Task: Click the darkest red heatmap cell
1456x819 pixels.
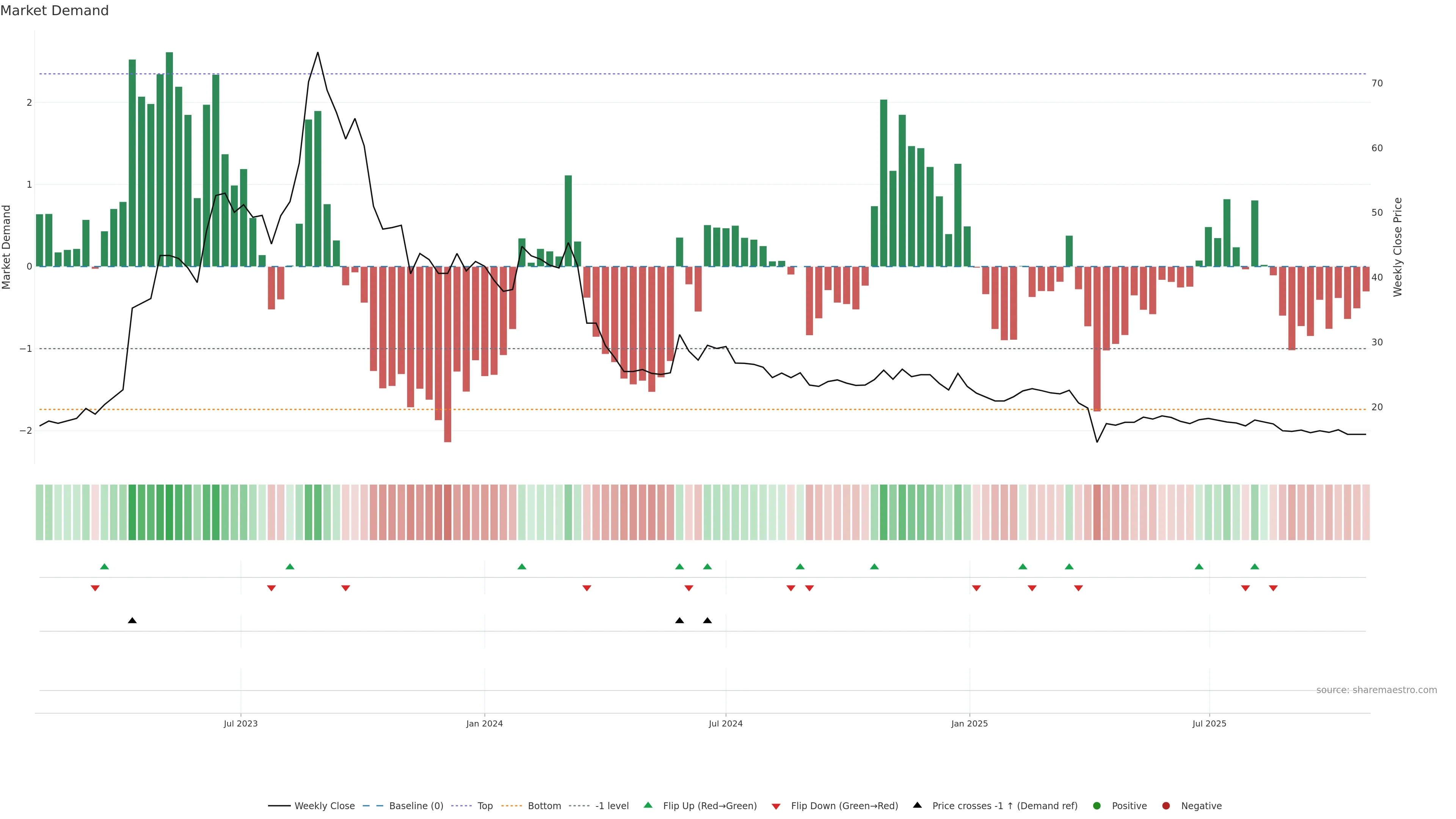Action: pos(448,512)
